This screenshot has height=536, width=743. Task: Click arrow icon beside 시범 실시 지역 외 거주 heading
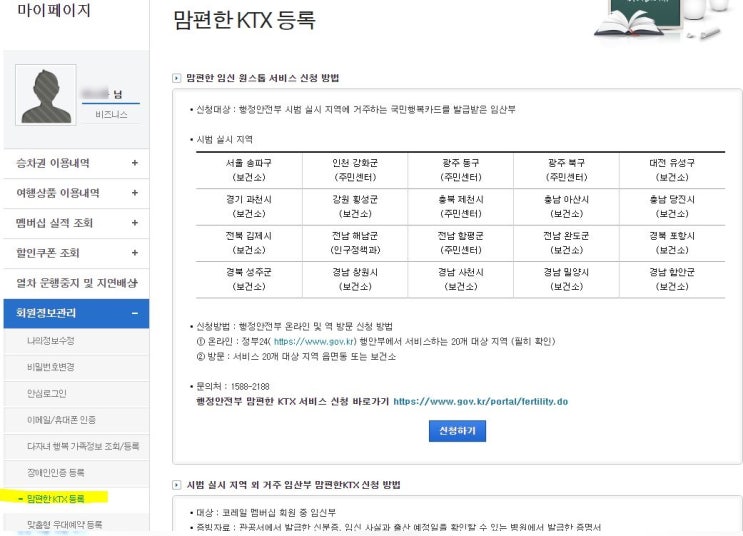pos(177,485)
